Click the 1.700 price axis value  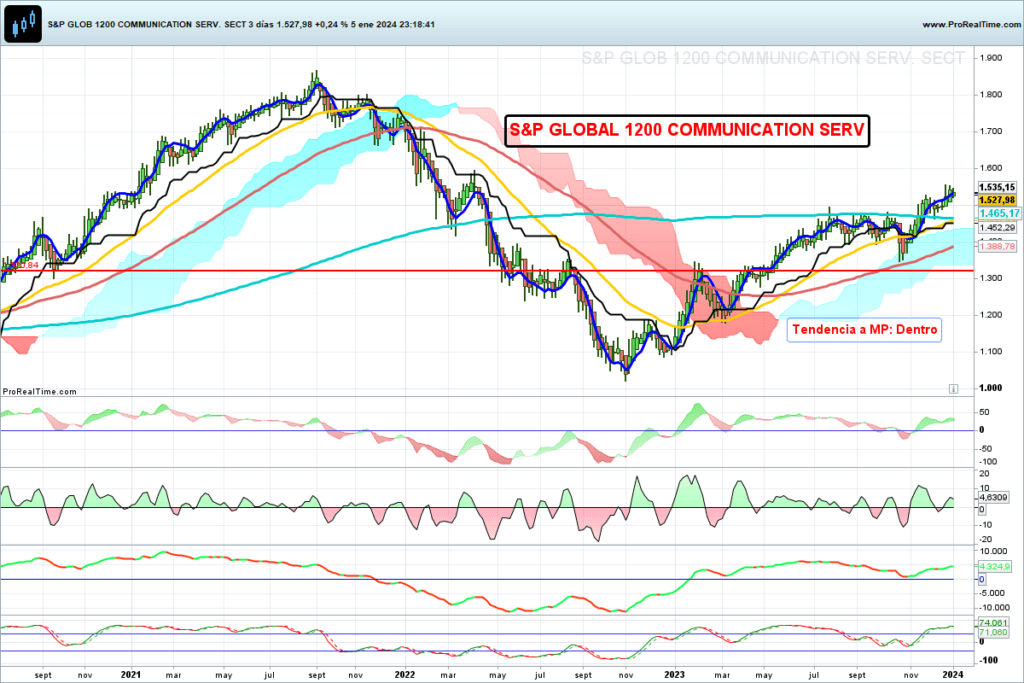click(x=991, y=131)
